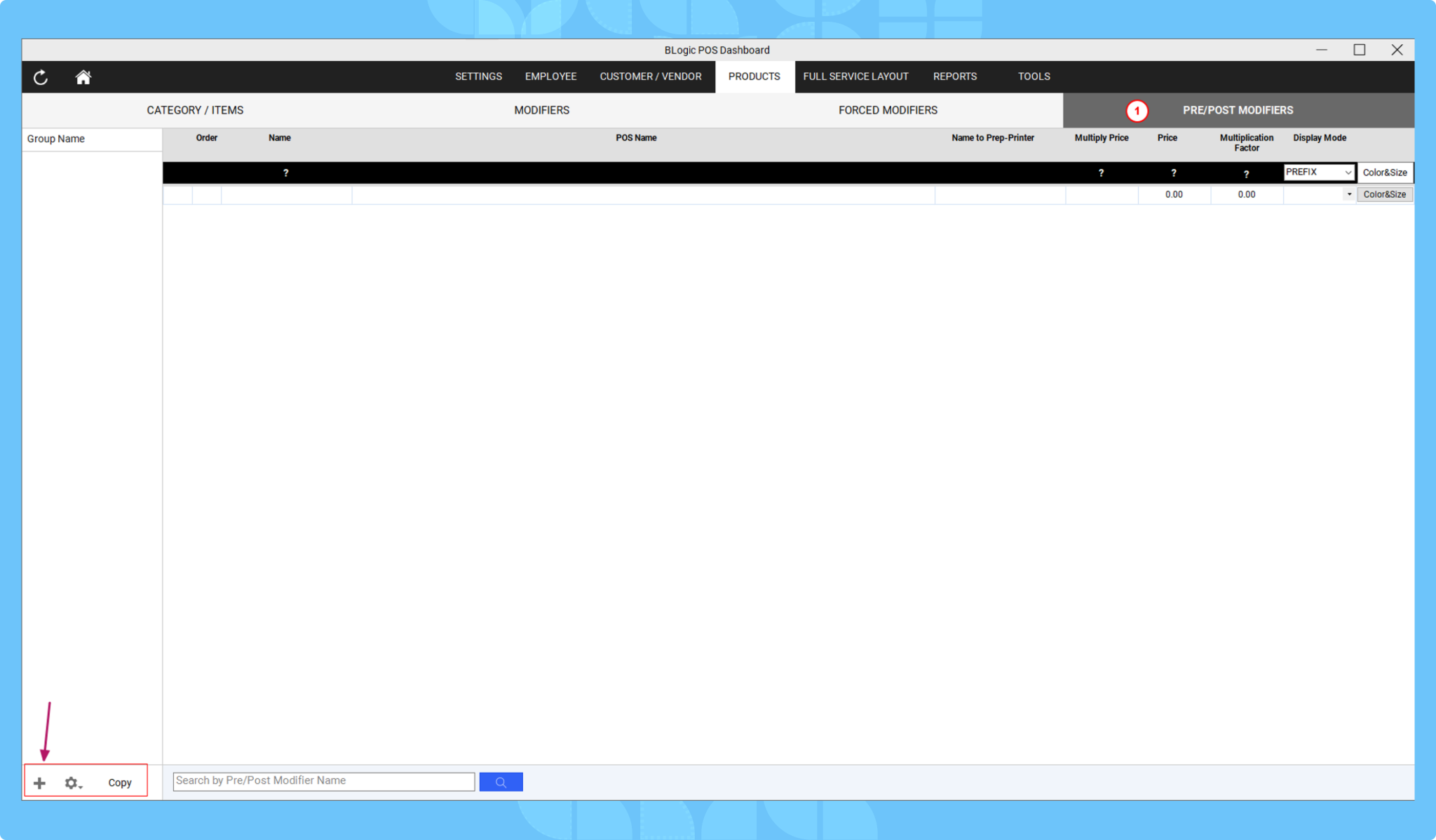Viewport: 1436px width, 840px height.
Task: Click the Multiplication Factor column header
Action: pyautogui.click(x=1246, y=143)
